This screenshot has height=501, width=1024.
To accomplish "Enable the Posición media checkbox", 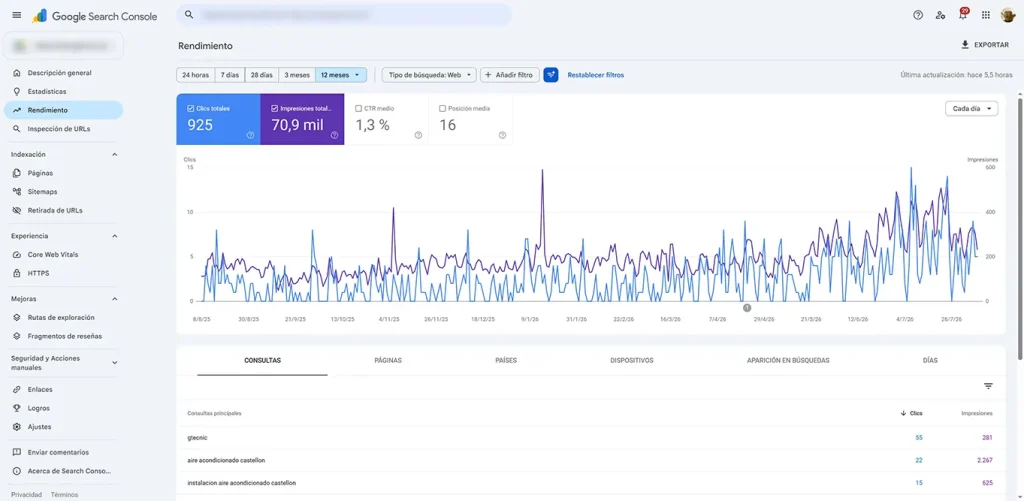I will [443, 108].
